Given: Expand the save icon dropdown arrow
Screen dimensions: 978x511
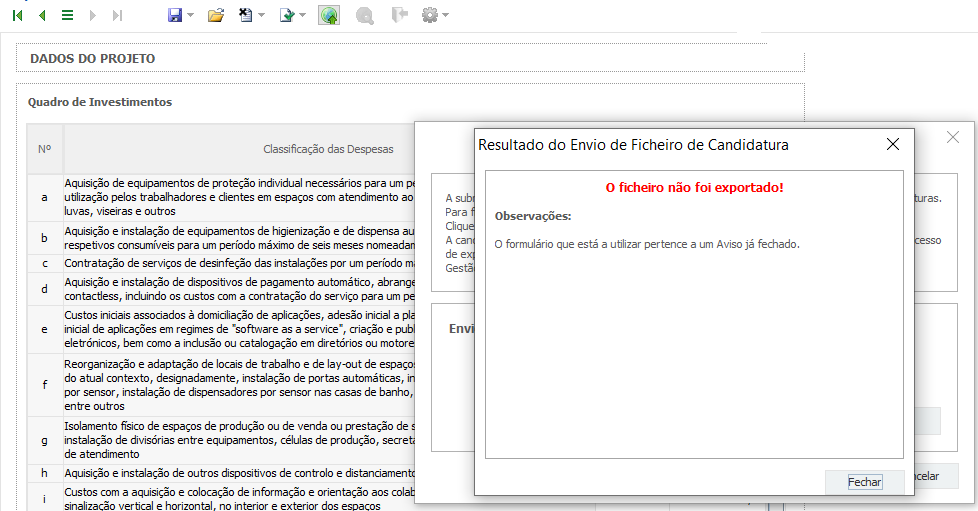Looking at the screenshot, I should [190, 15].
